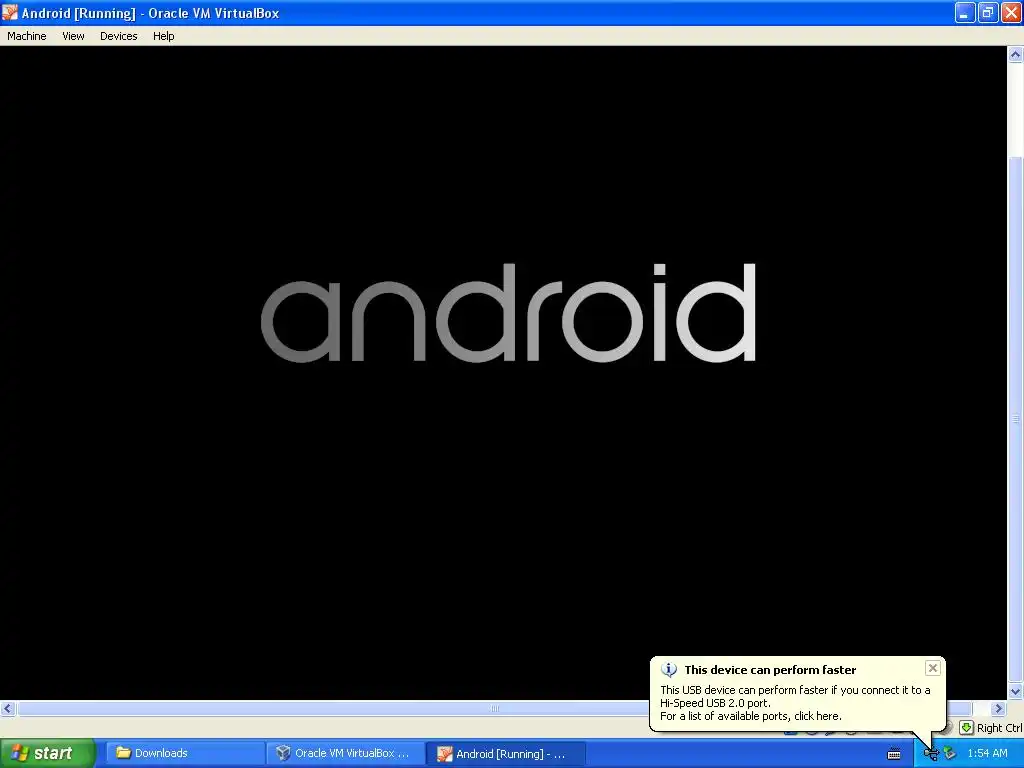Open the View menu
Viewport: 1024px width, 768px height.
click(73, 36)
